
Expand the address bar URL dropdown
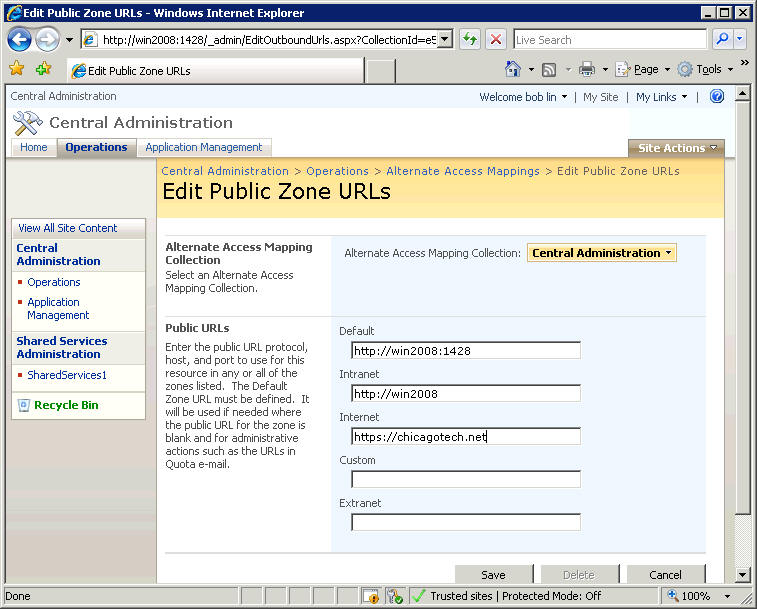445,40
